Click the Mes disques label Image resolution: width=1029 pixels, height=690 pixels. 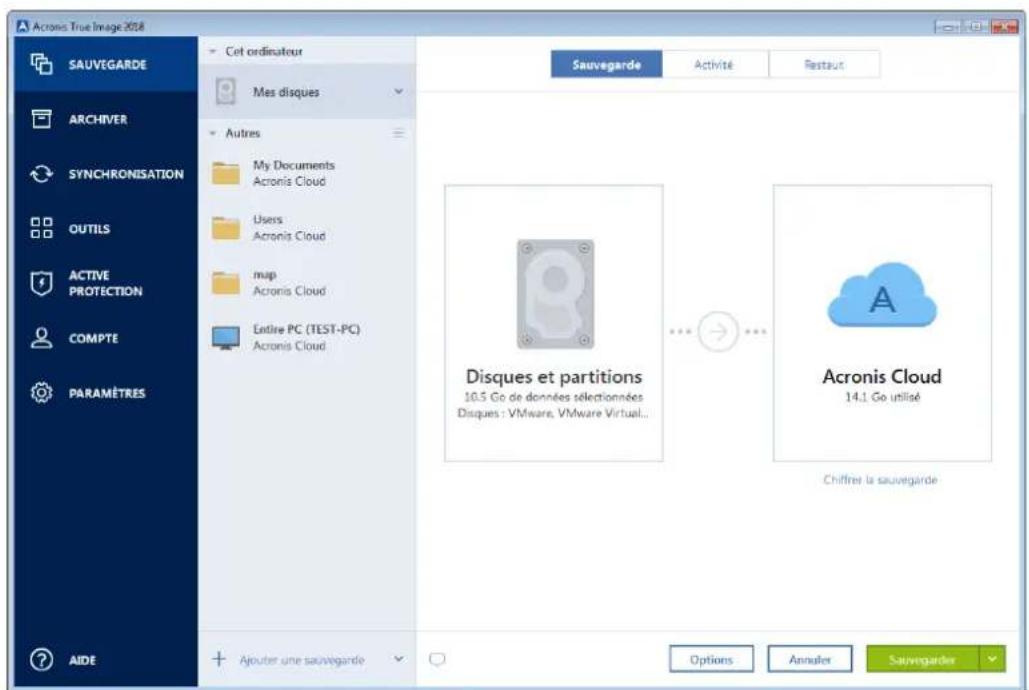[x=286, y=92]
